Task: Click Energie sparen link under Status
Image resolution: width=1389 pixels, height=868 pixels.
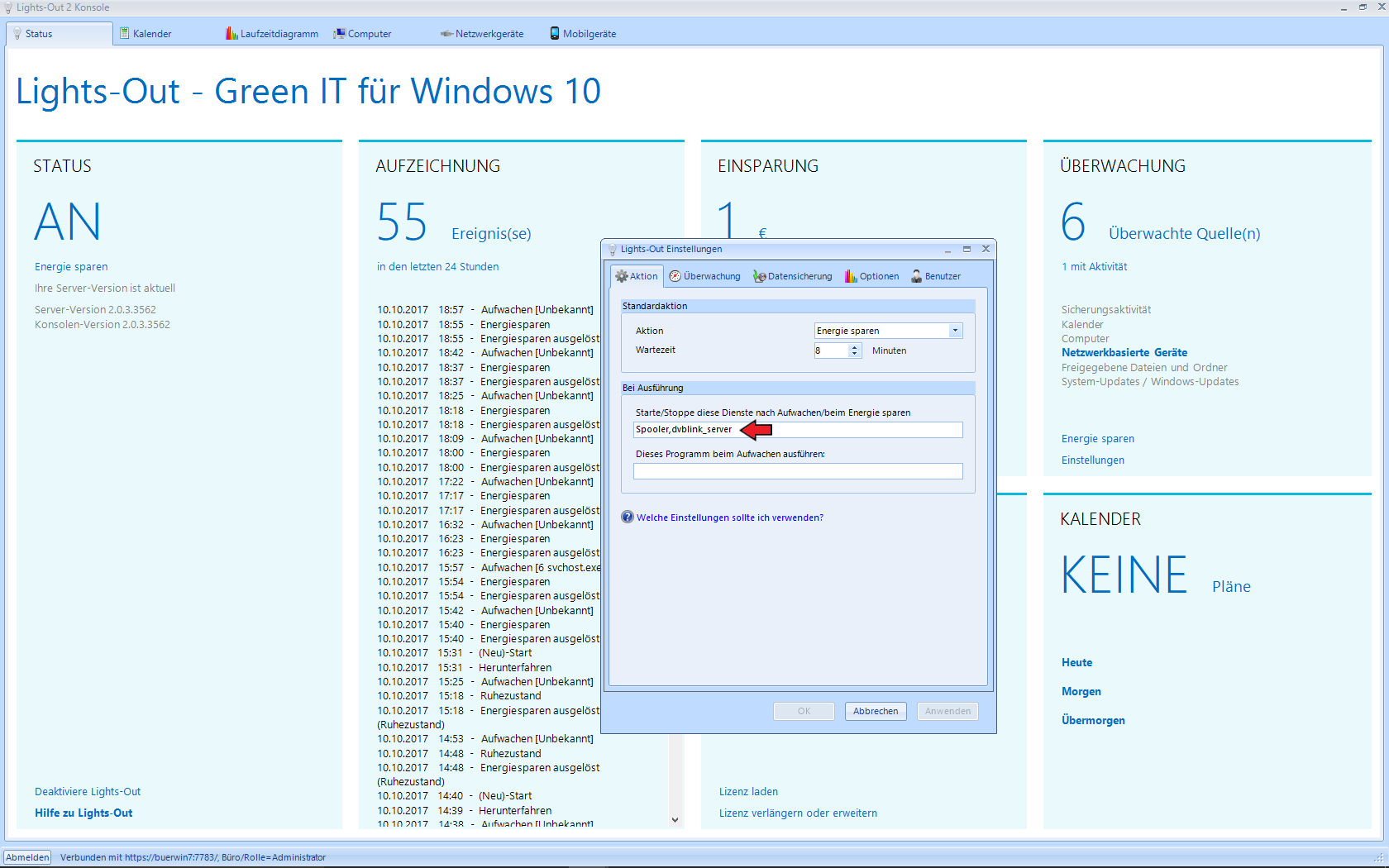Action: [x=71, y=267]
